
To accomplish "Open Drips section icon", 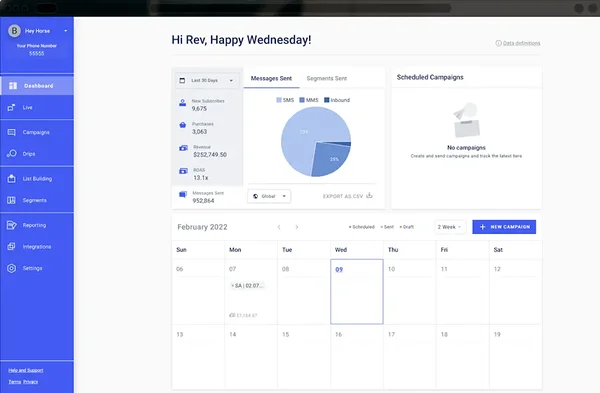I will pos(11,154).
